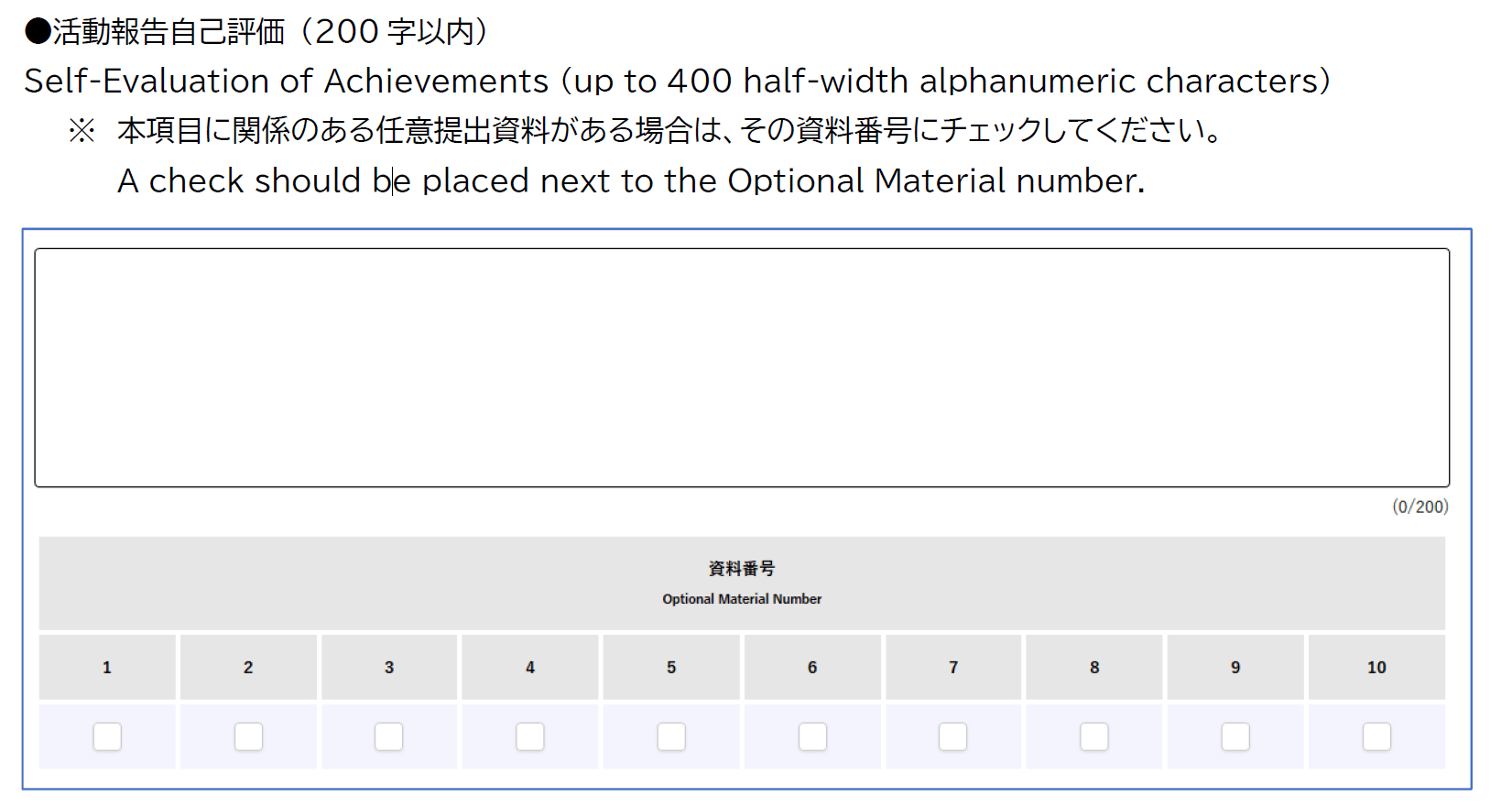Tick the checkbox below header 9

pos(1235,736)
